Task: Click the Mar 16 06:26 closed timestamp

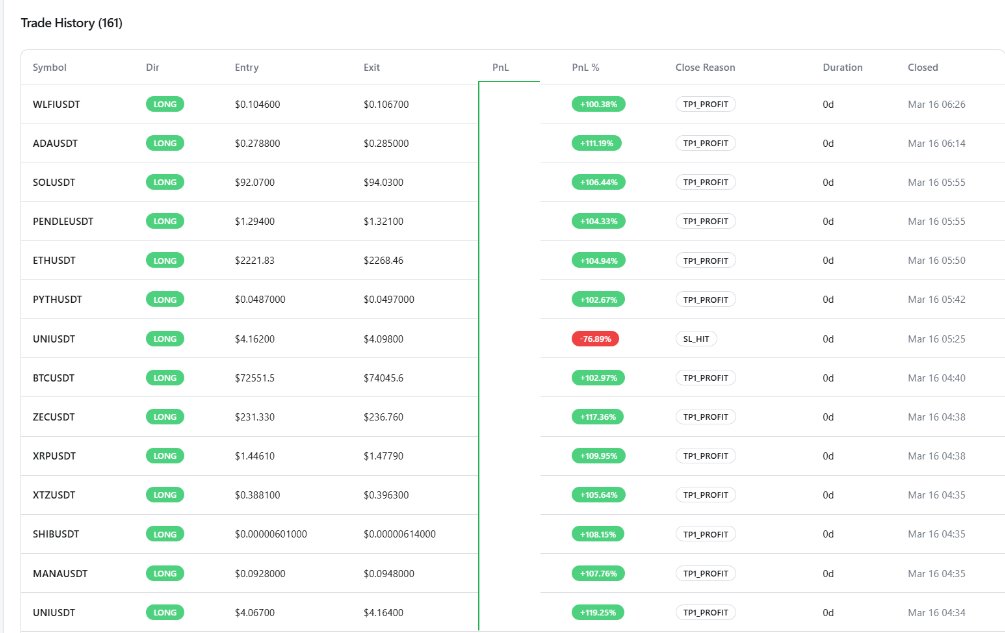Action: click(936, 104)
